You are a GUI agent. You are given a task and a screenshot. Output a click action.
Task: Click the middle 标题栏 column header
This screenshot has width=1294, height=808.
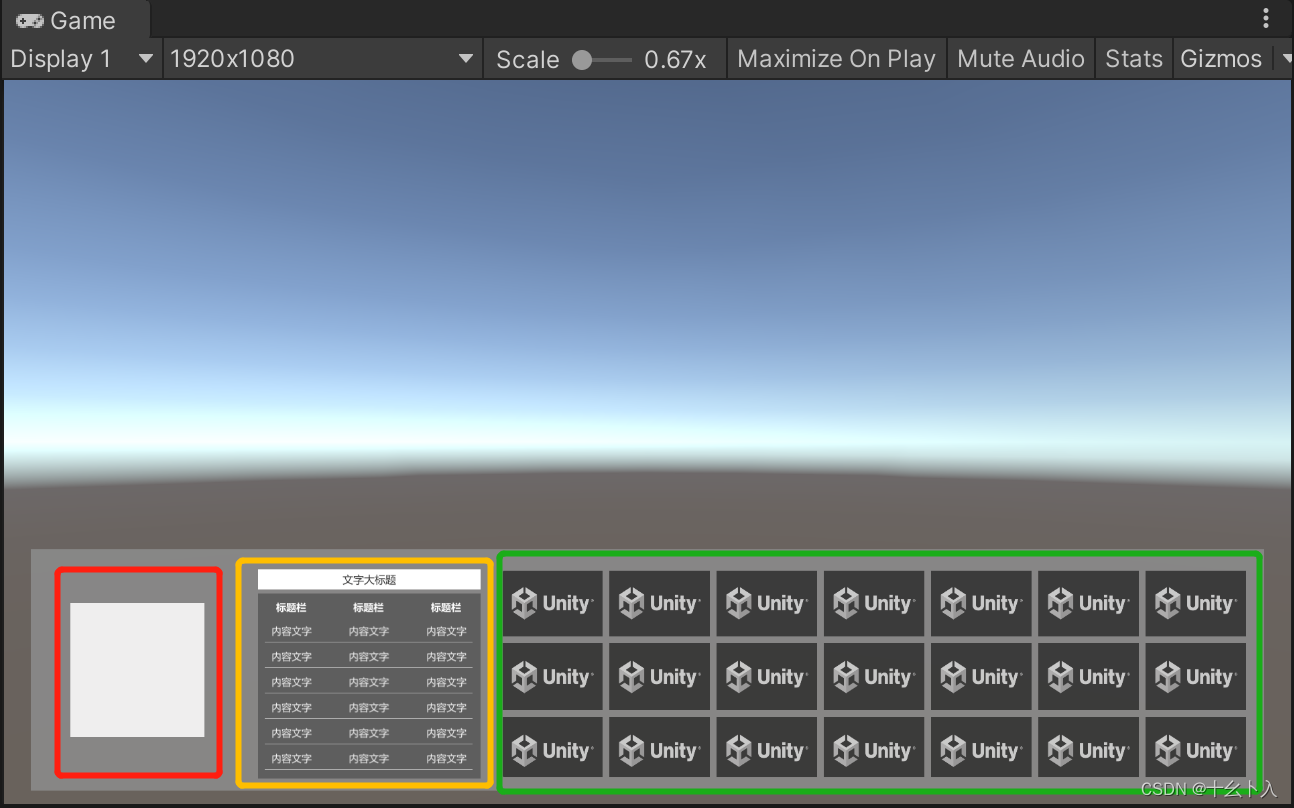click(x=369, y=607)
